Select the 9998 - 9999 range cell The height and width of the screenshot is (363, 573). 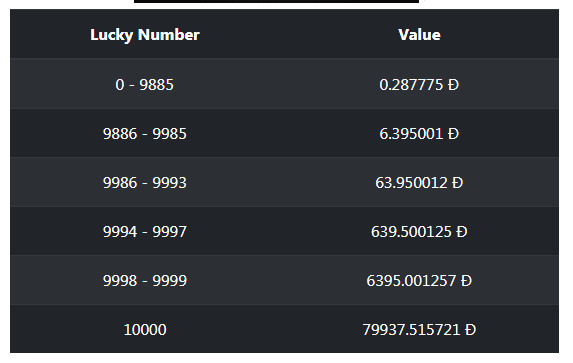click(145, 280)
